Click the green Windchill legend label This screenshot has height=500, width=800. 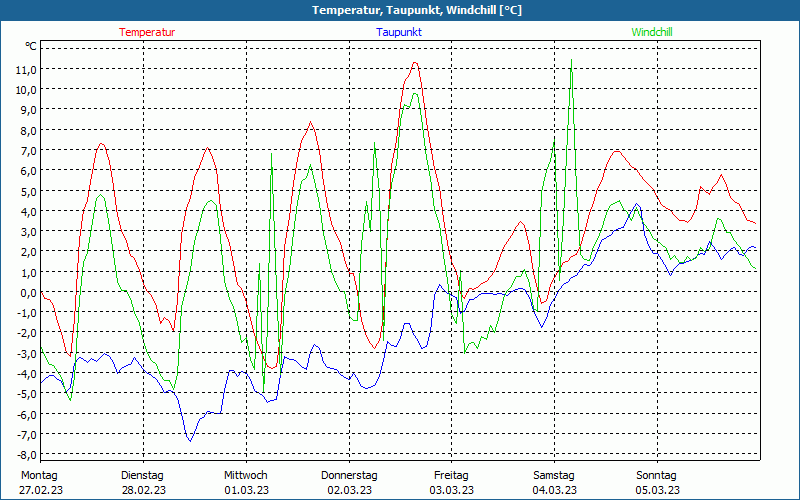652,32
